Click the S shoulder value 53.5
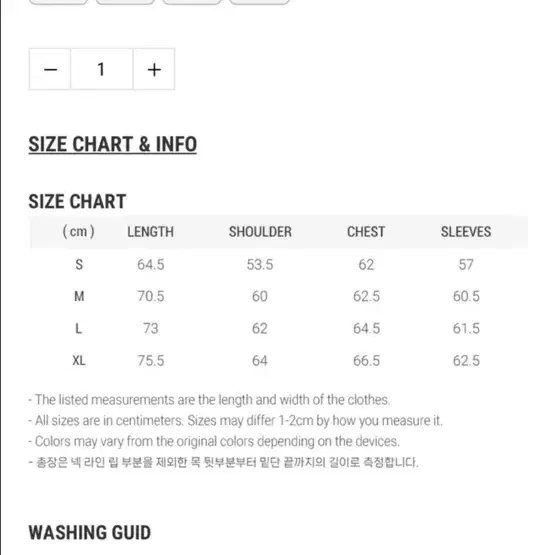The image size is (555, 555). (260, 264)
